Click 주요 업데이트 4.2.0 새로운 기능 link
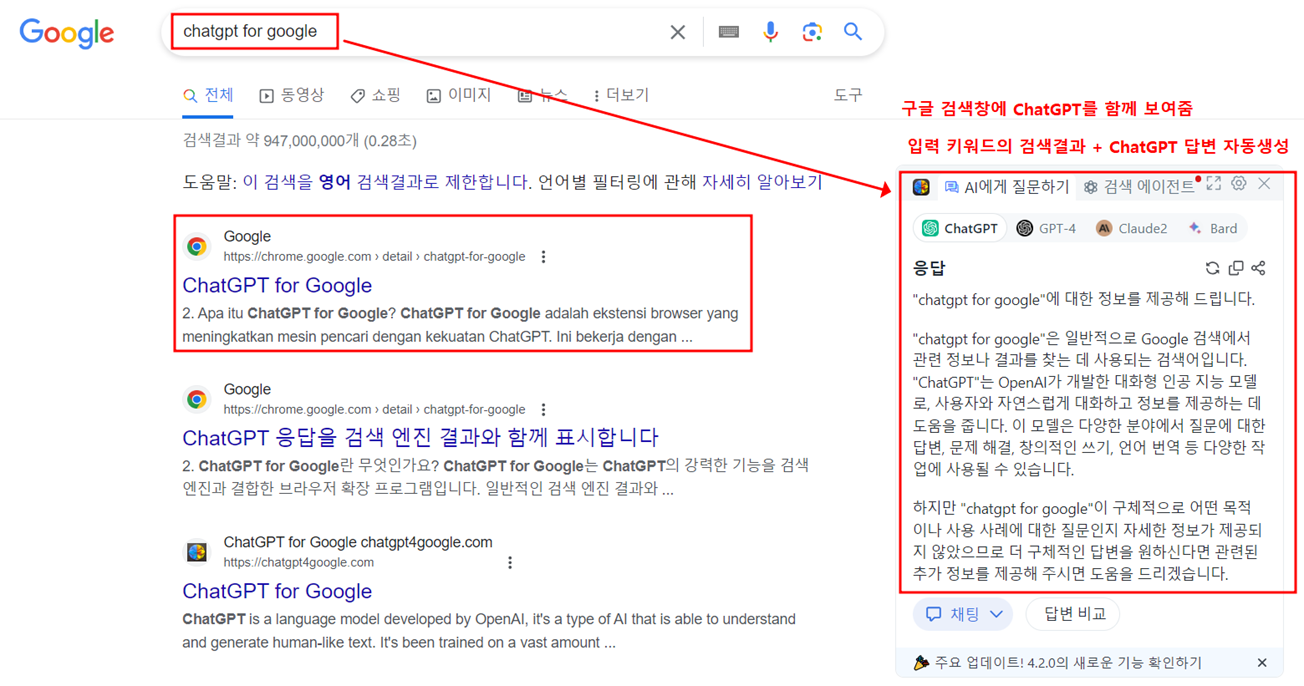 [1068, 663]
